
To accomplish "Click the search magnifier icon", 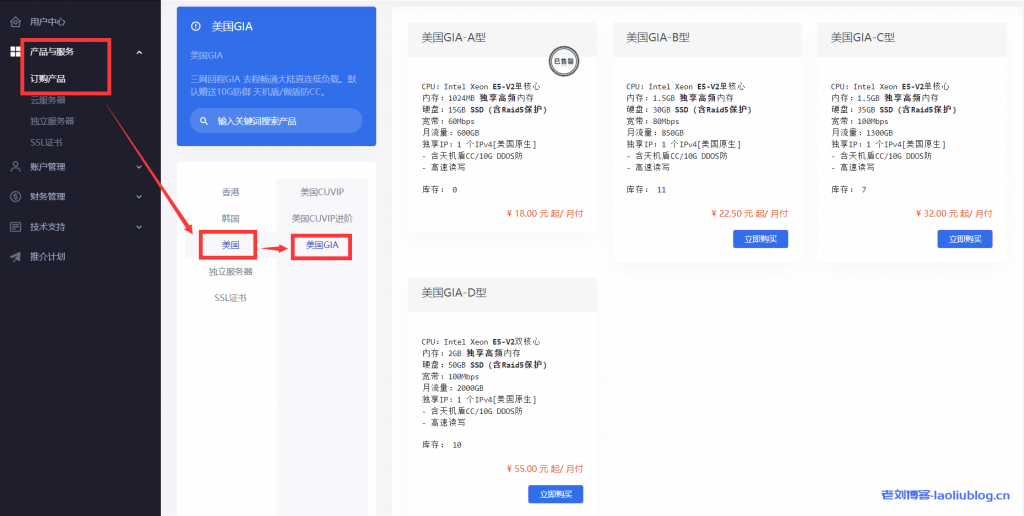I will 202,121.
